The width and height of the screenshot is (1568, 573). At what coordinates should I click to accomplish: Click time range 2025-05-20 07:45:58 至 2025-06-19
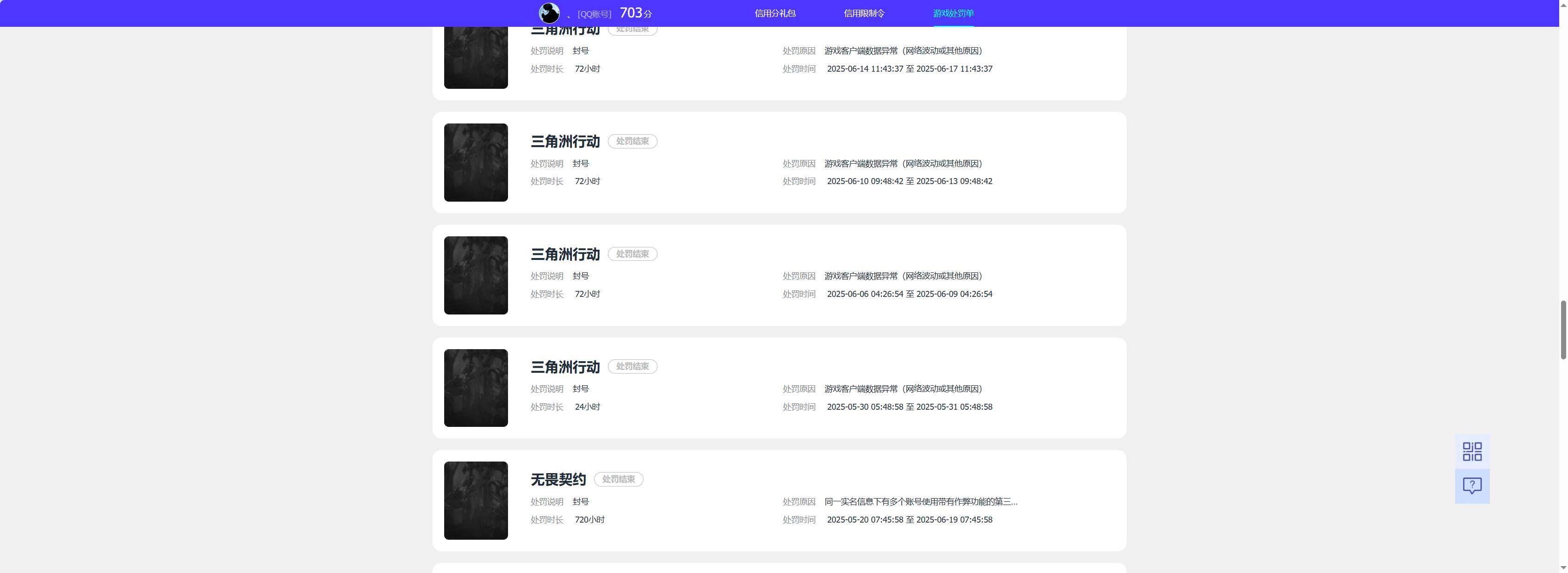[x=910, y=519]
